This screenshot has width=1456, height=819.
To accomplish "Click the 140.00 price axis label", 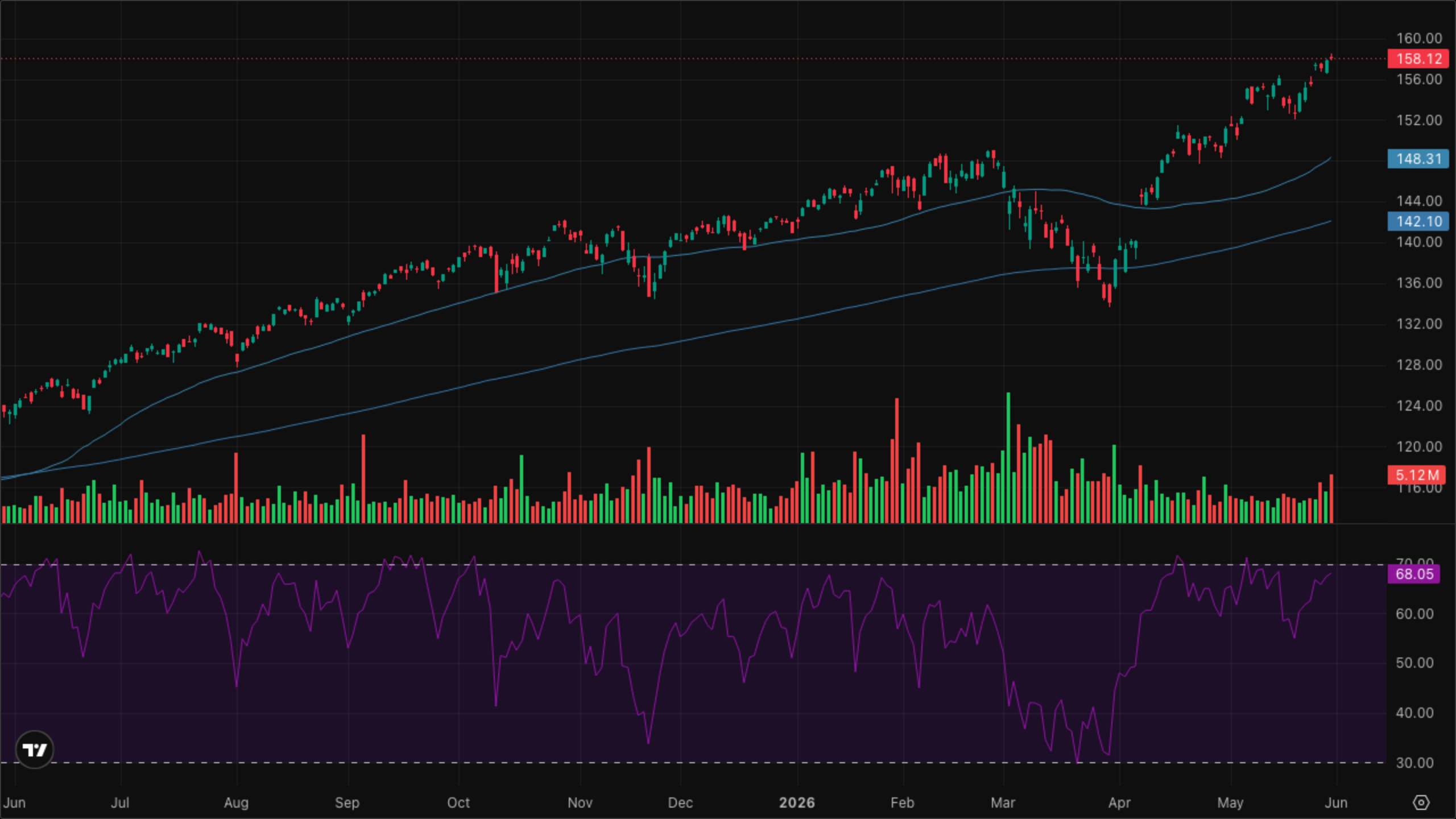I will 1419,242.
